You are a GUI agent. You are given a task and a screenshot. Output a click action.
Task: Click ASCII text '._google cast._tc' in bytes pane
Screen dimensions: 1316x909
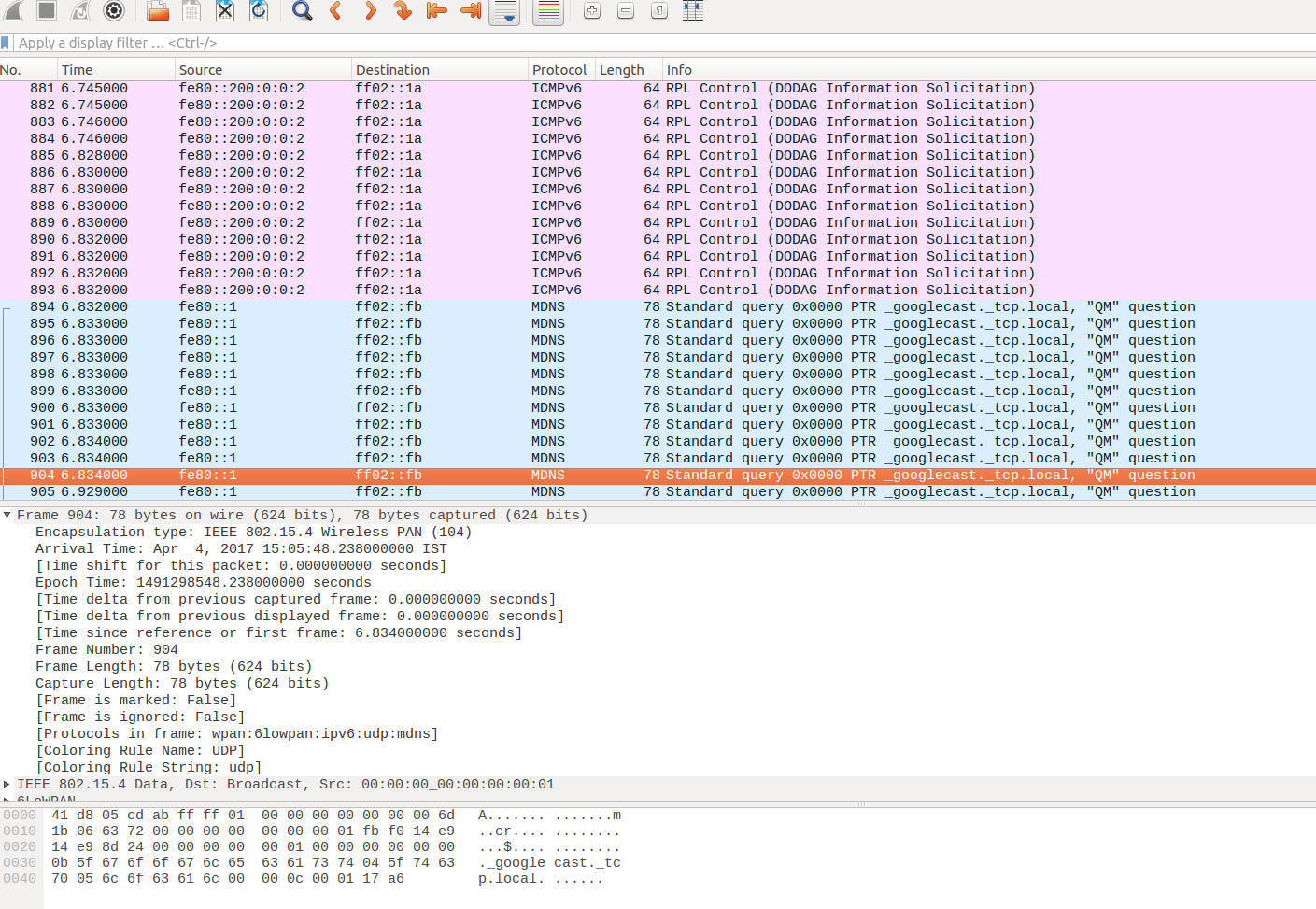click(549, 863)
